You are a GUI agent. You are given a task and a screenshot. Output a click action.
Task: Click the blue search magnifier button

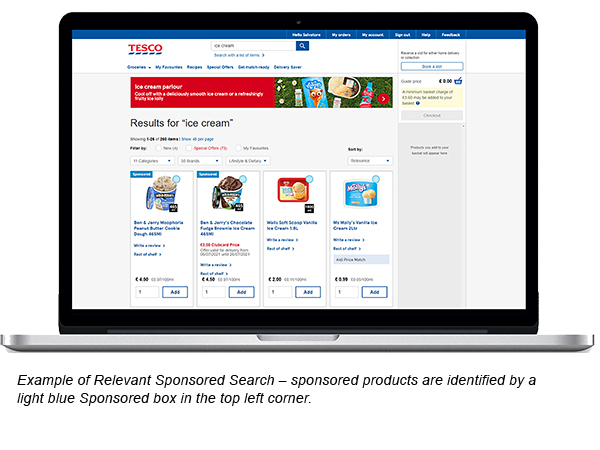tap(303, 46)
